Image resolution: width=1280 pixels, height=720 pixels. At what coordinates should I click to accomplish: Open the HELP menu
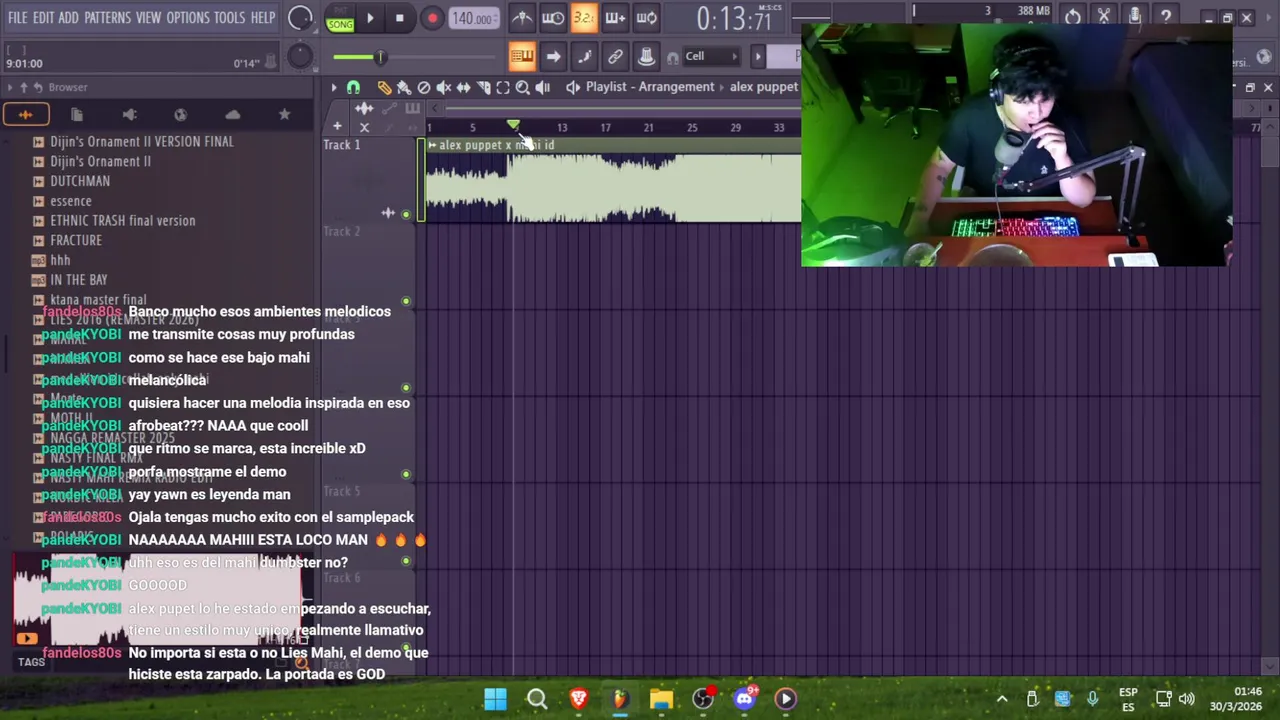click(263, 18)
